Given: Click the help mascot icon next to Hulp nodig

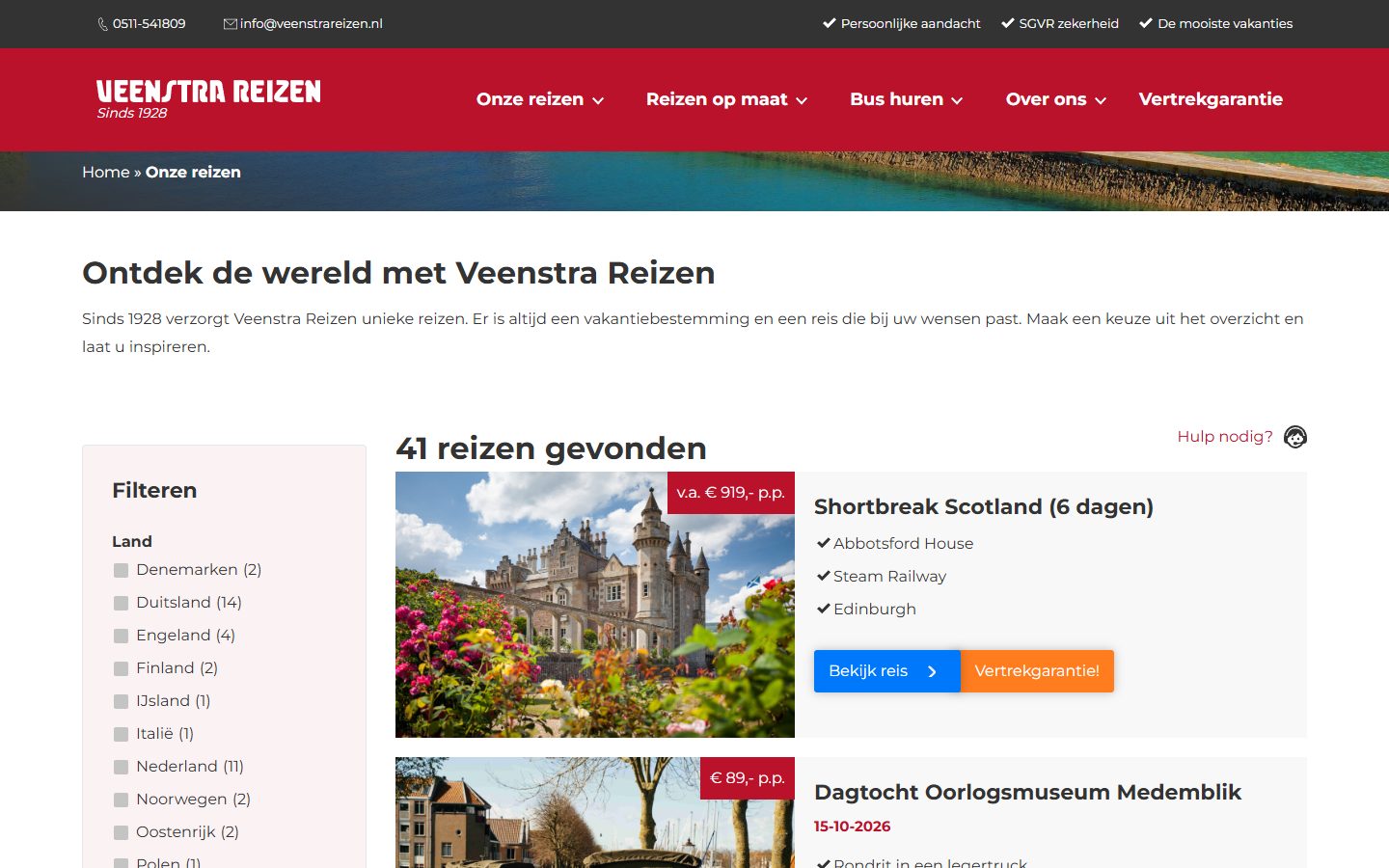Looking at the screenshot, I should click(1295, 437).
